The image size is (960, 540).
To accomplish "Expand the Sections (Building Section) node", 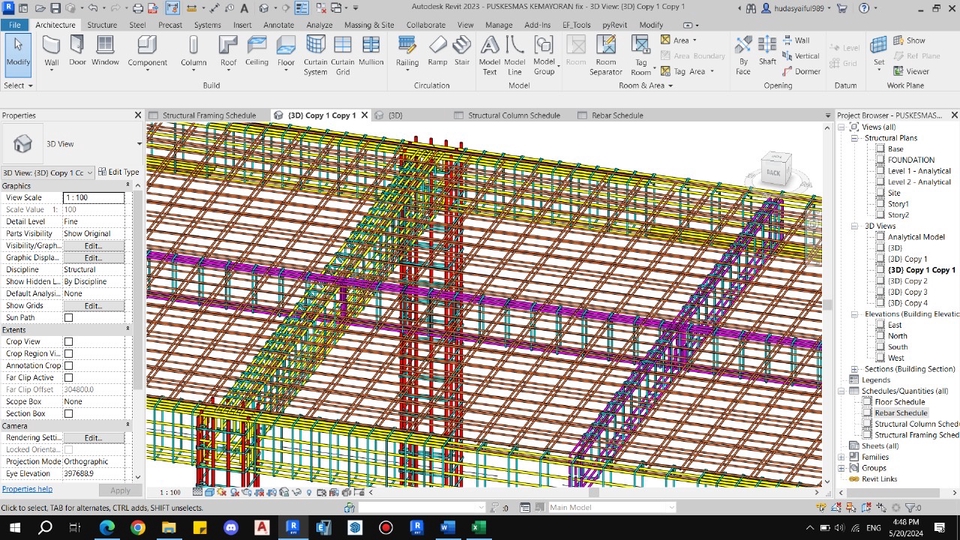I will [854, 369].
